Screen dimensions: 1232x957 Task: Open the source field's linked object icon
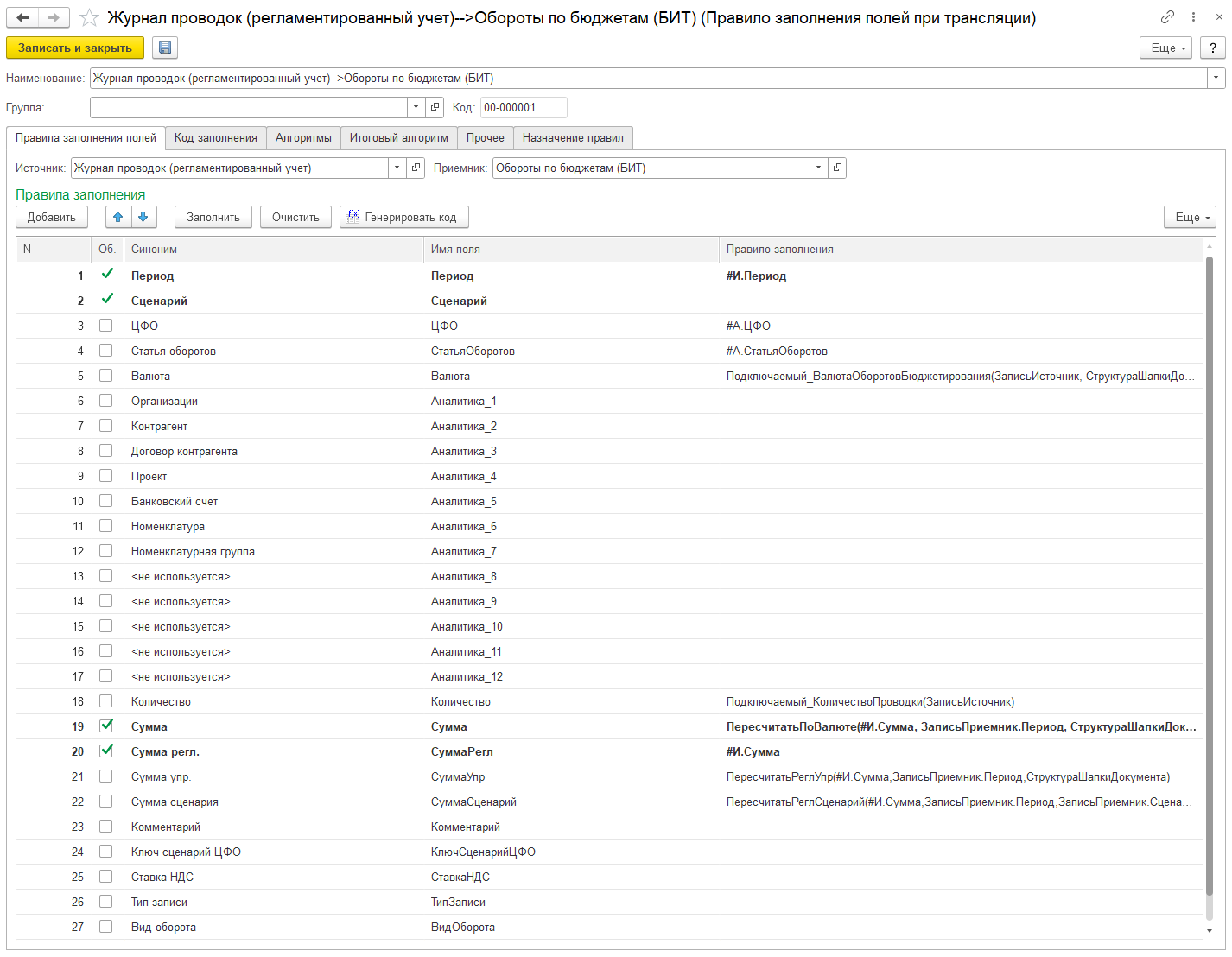point(416,168)
